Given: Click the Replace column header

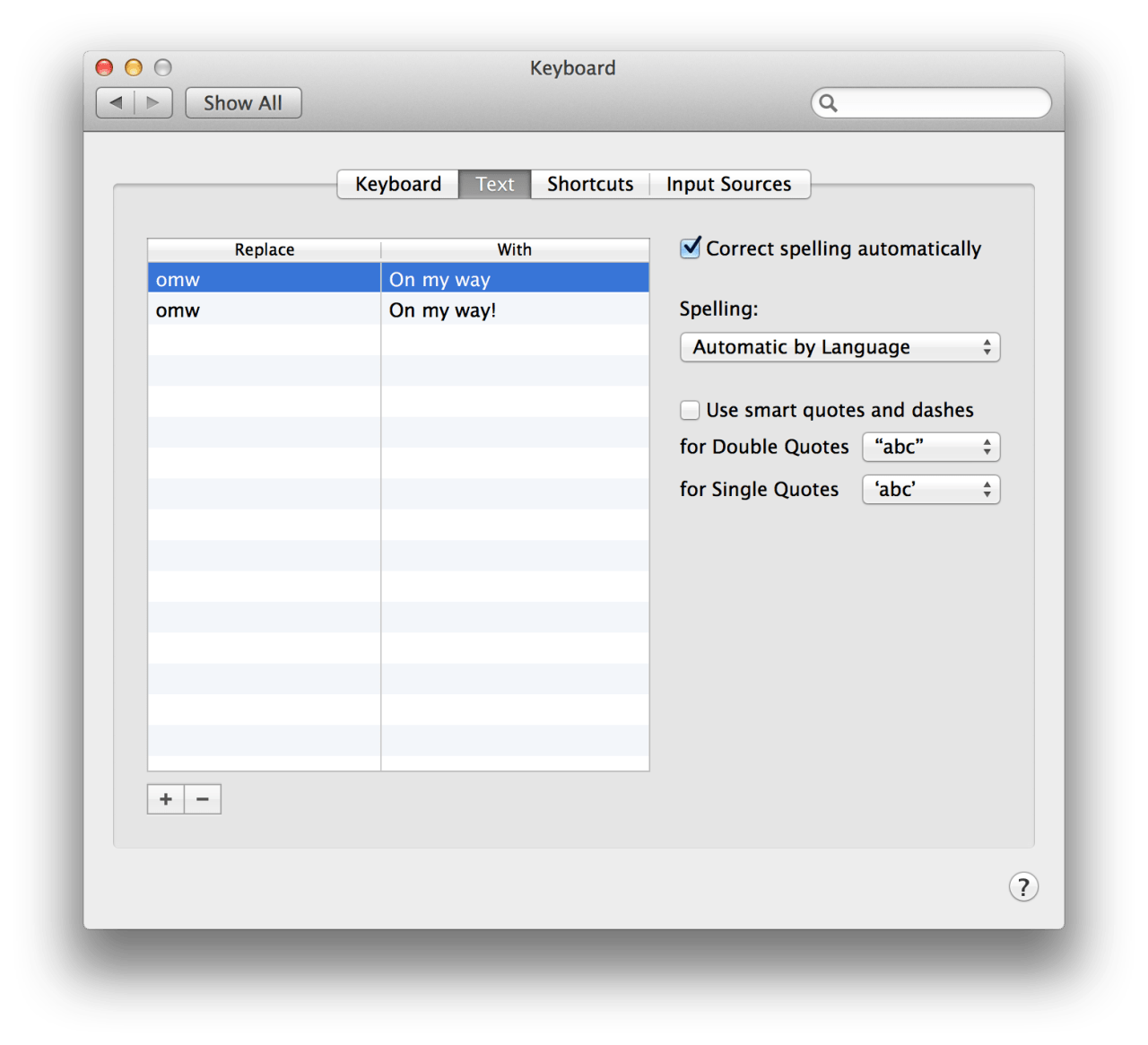Looking at the screenshot, I should pyautogui.click(x=265, y=250).
